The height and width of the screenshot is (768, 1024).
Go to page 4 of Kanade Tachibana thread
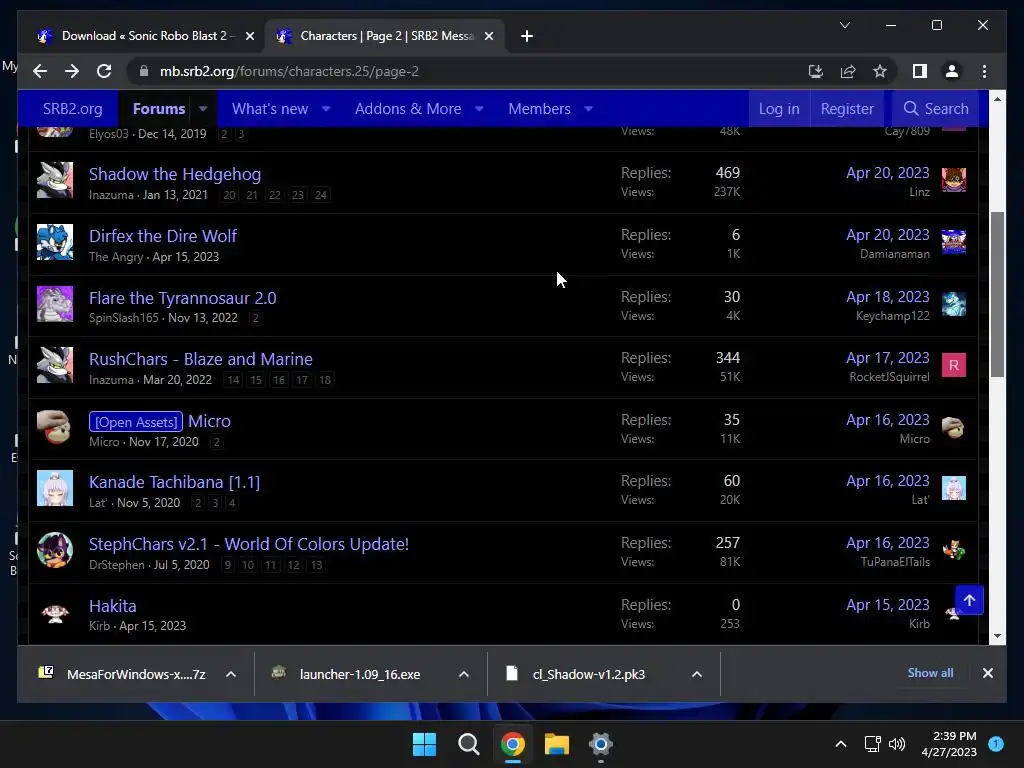(x=231, y=503)
